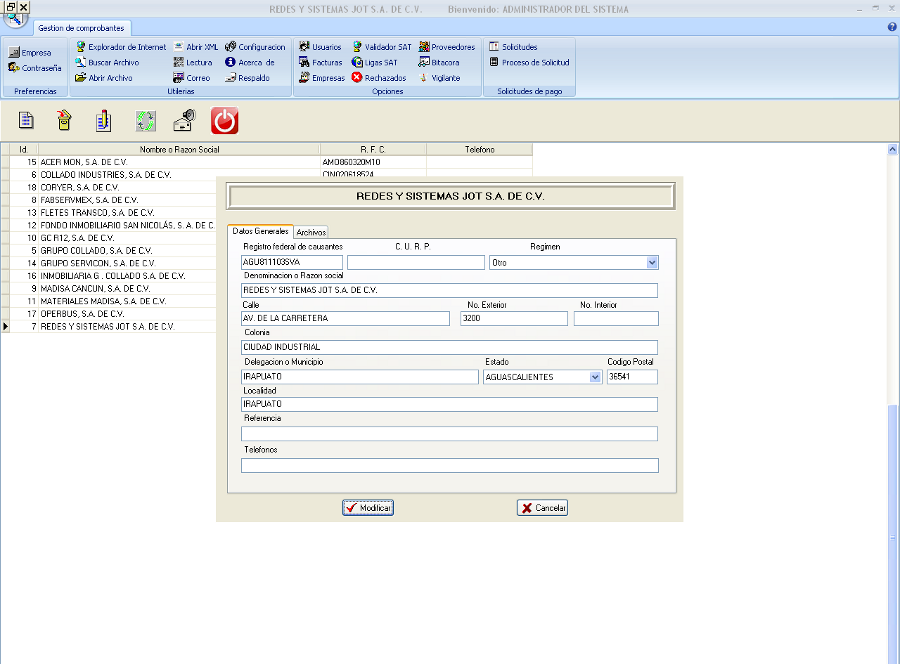This screenshot has height=664, width=900.
Task: Select the ACER MON, S.A. DE C.V. row
Action: point(84,161)
